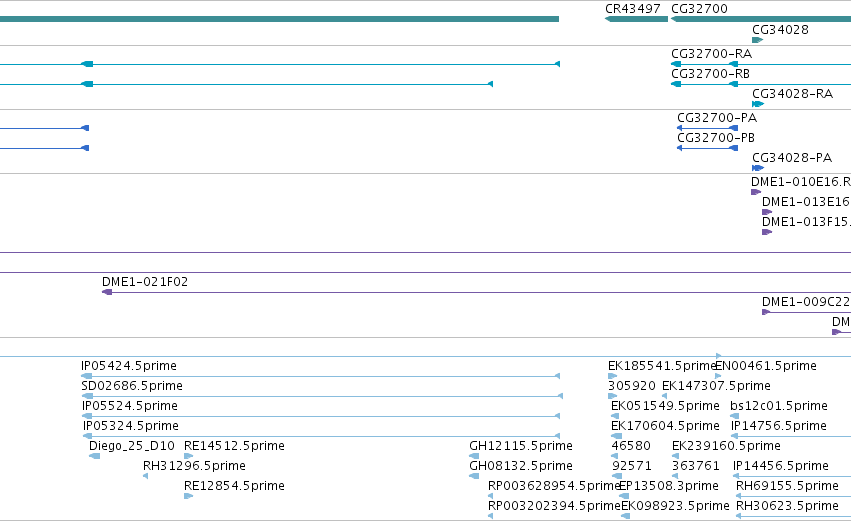The height and width of the screenshot is (521, 851).
Task: Click the SD02686.5prime EST label
Action: (132, 386)
